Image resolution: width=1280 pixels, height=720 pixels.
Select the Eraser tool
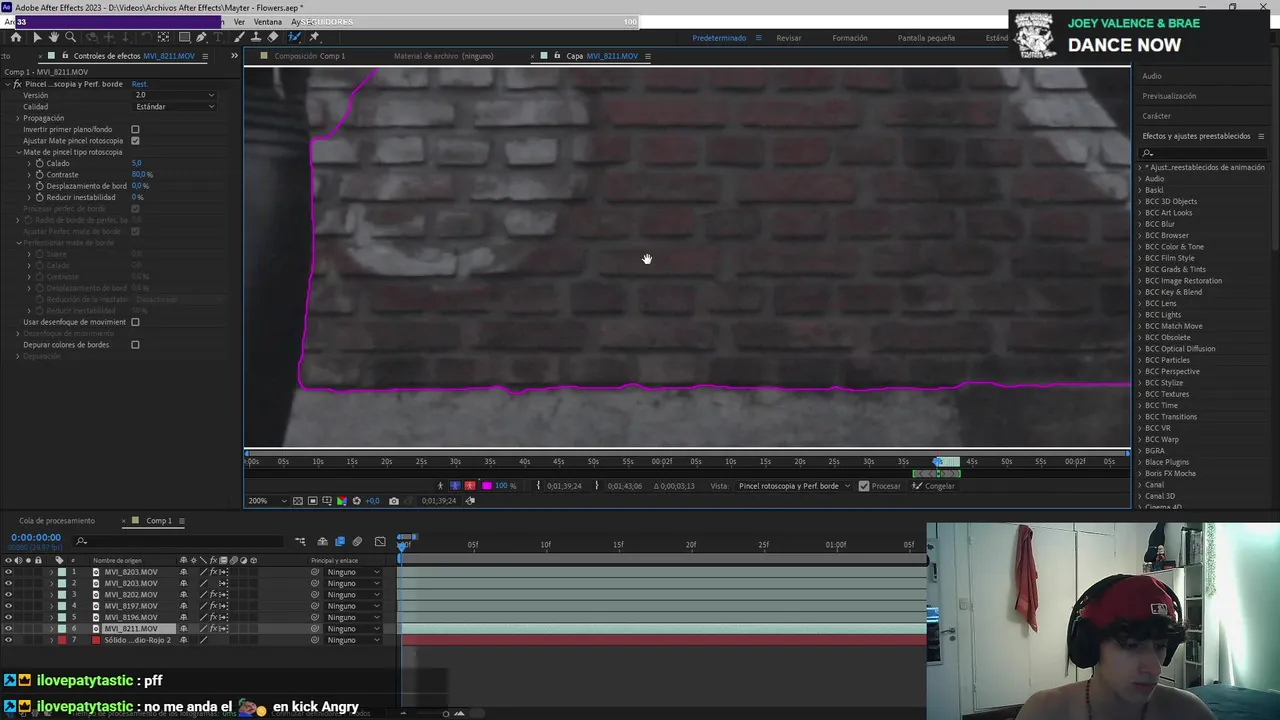[272, 37]
